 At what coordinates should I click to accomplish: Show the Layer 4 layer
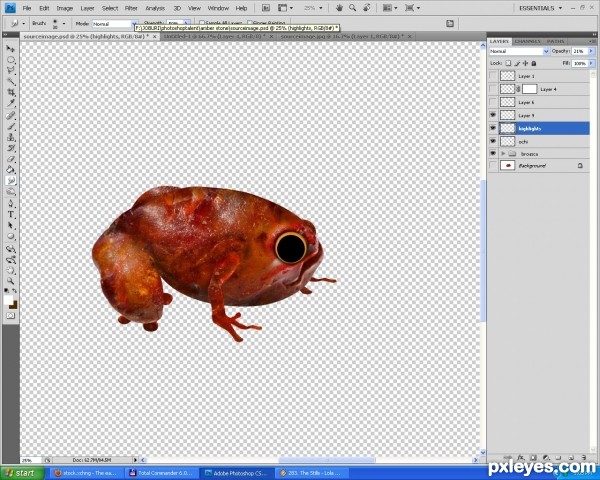pyautogui.click(x=493, y=89)
